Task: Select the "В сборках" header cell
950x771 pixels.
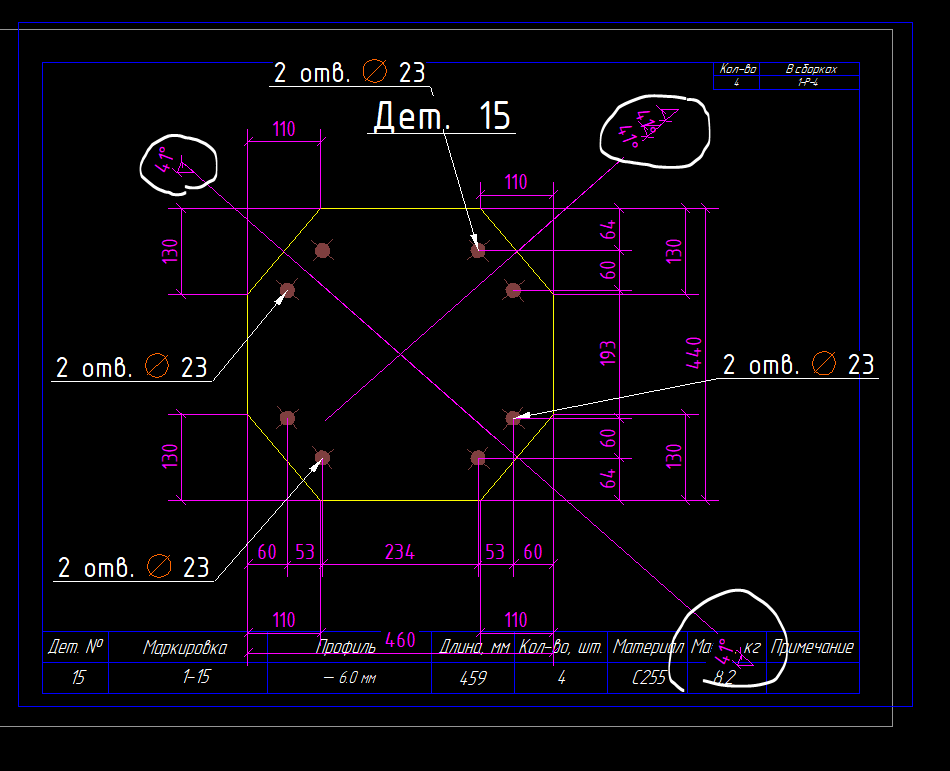Action: tap(809, 69)
